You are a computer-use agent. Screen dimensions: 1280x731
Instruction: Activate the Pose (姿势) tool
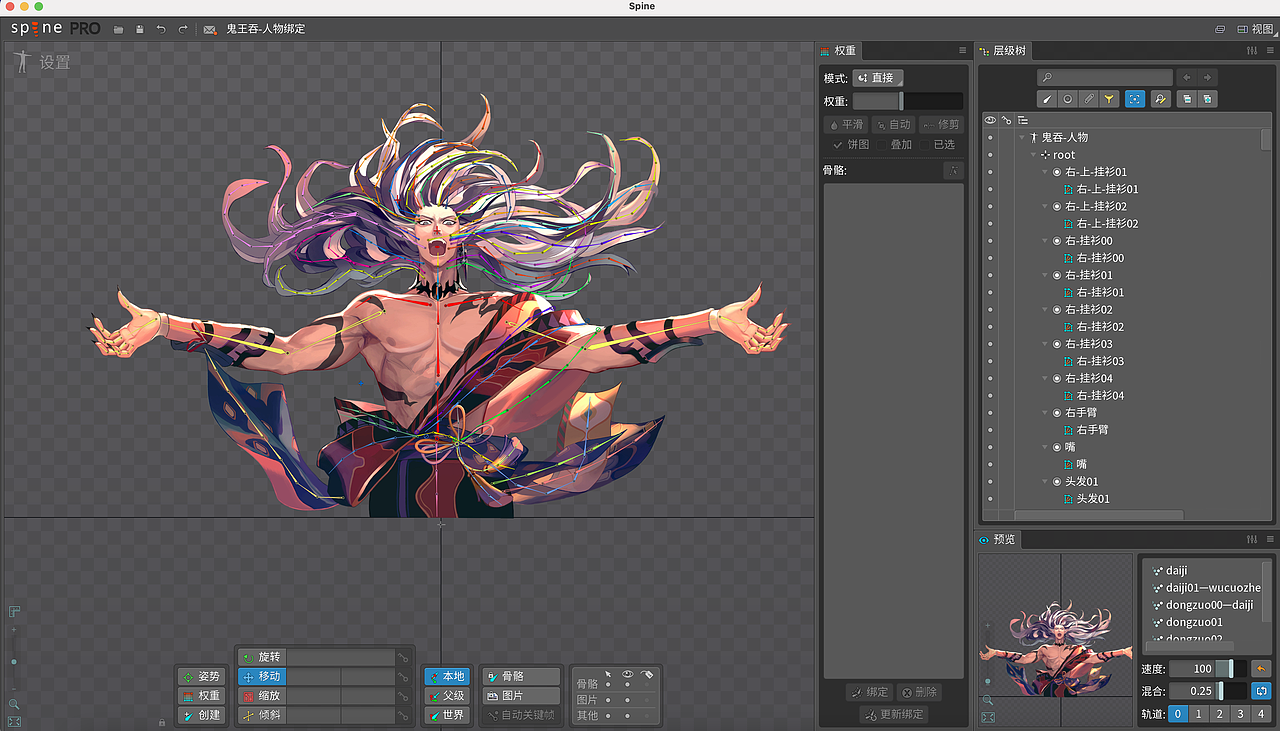tap(201, 677)
